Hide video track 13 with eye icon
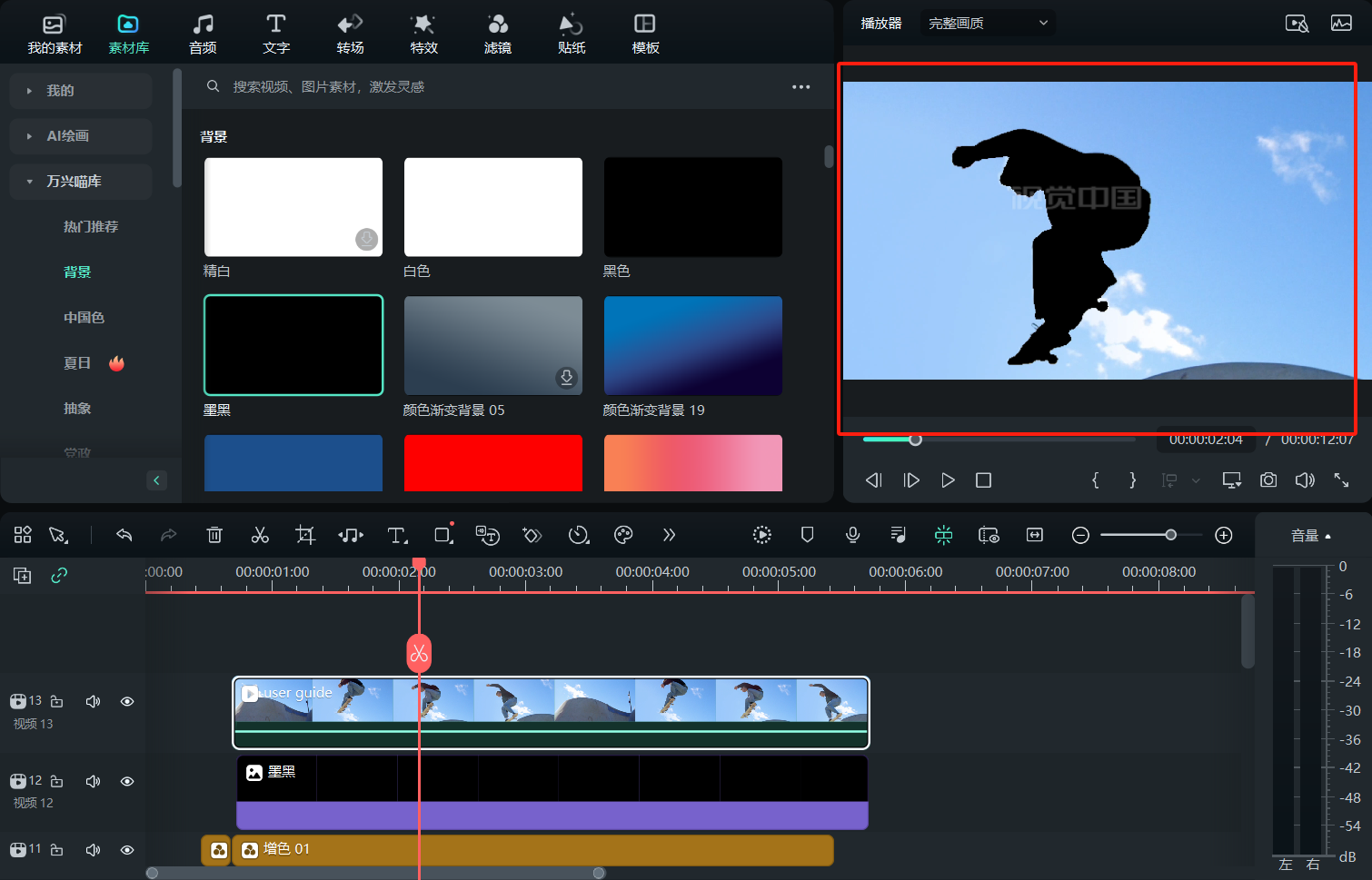 (127, 701)
